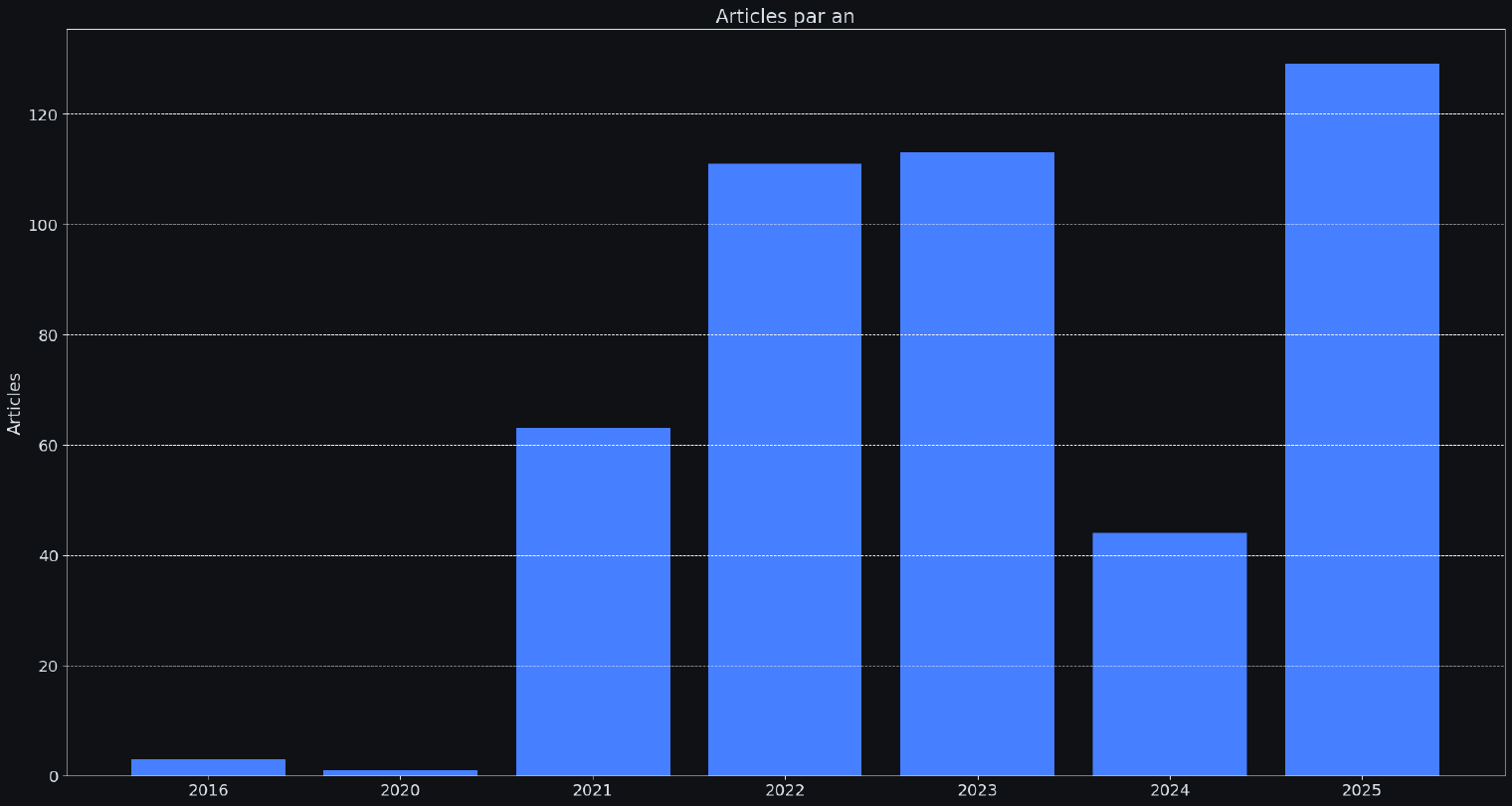The image size is (1512, 806).
Task: Click the 2022 bar
Action: pyautogui.click(x=785, y=469)
